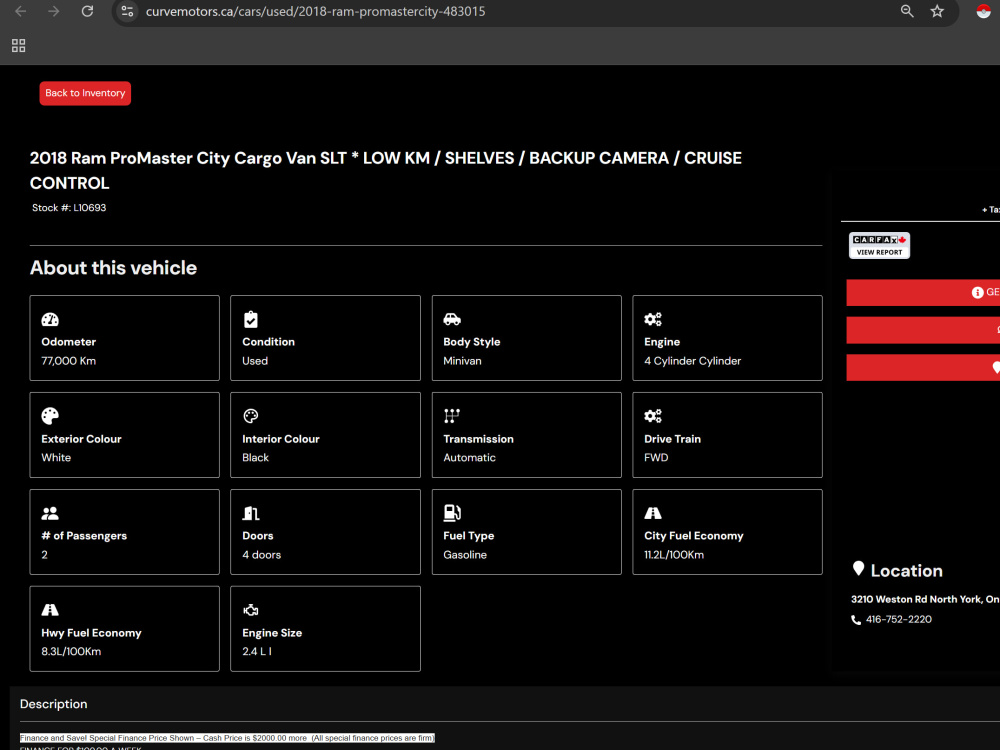Click the Exterior Colour palette icon
This screenshot has height=750, width=1000.
50,416
